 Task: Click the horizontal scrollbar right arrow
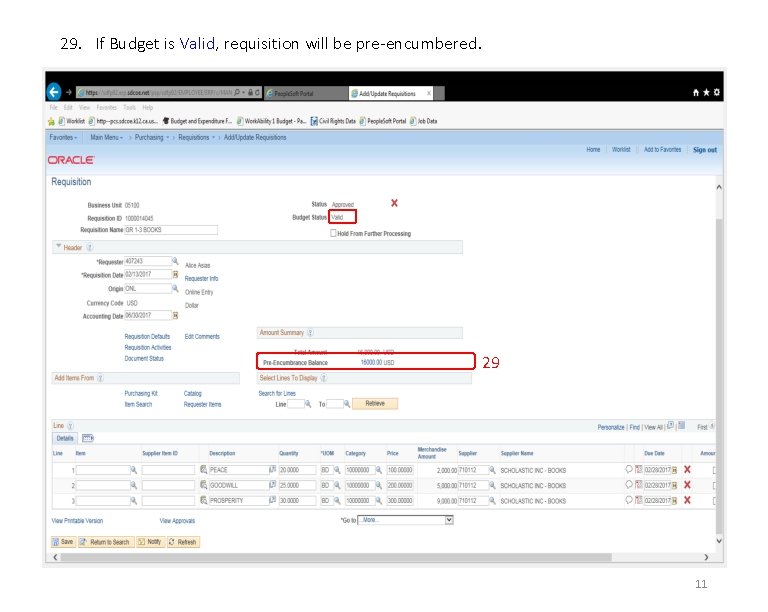pos(706,557)
